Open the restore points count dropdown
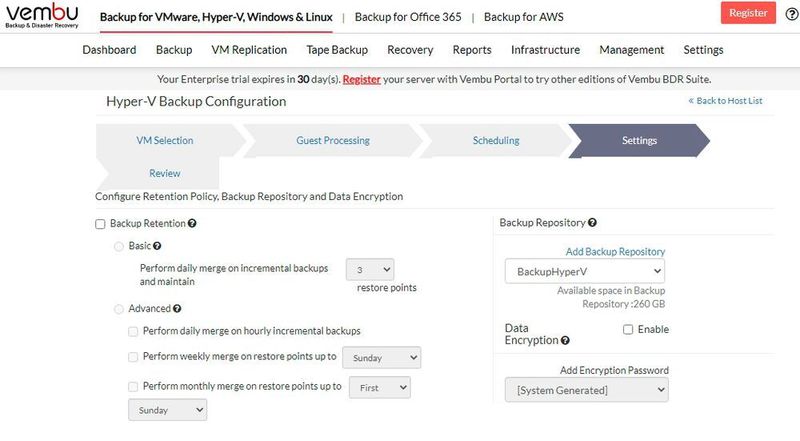Viewport: 800px width, 441px height. click(x=370, y=269)
